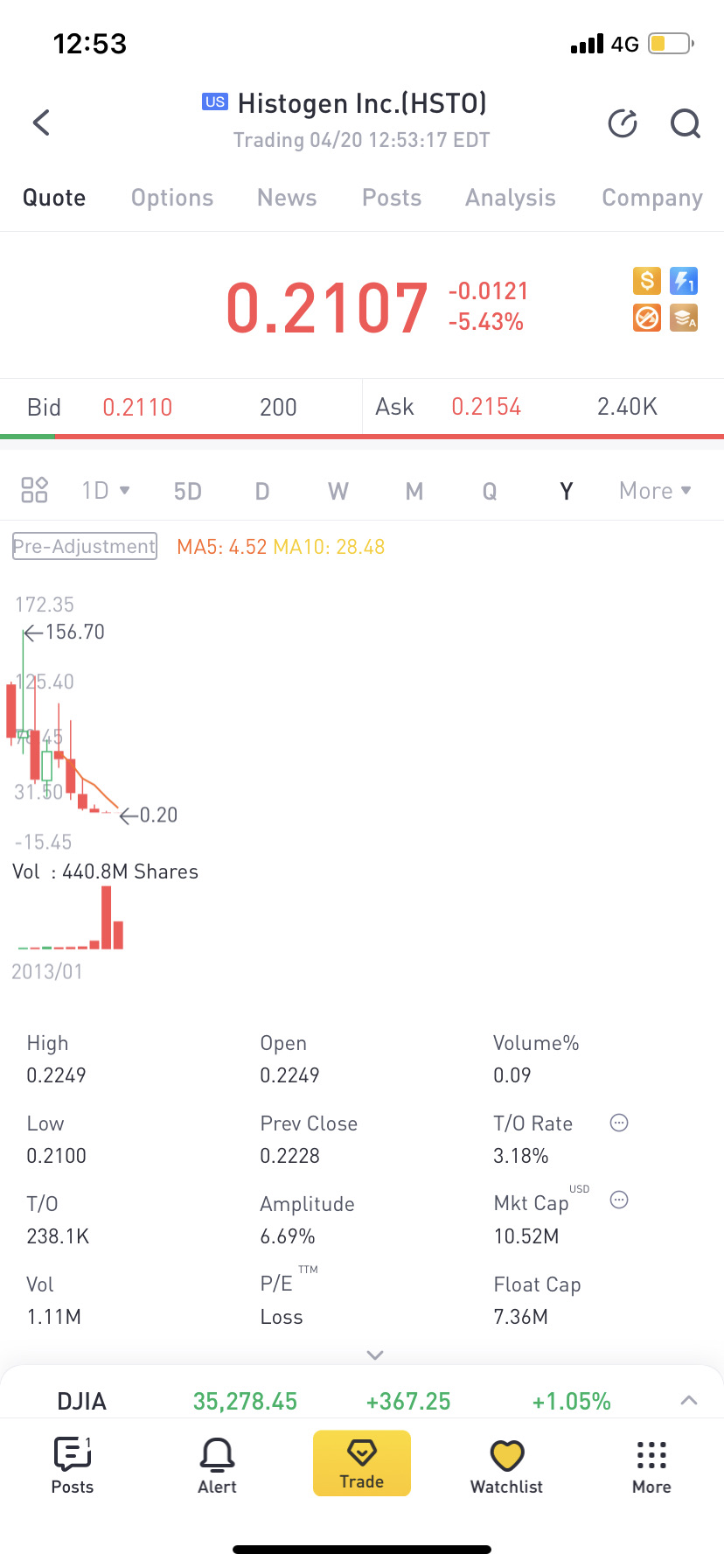
Task: Tap the refresh quote icon
Action: coord(623,123)
